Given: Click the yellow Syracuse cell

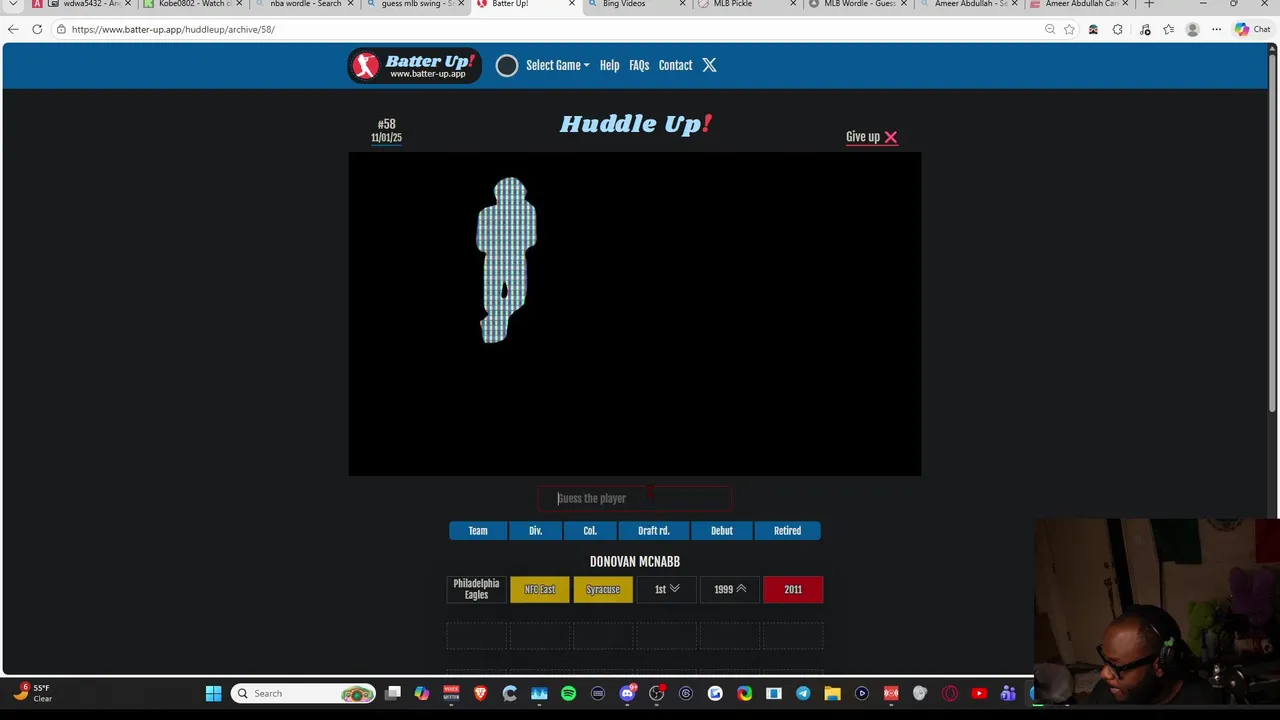Looking at the screenshot, I should click(x=603, y=589).
